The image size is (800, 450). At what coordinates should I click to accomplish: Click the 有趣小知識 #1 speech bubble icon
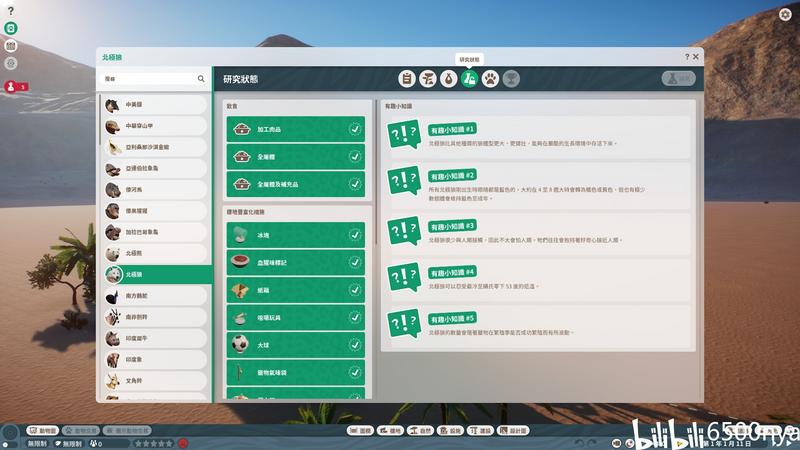click(x=404, y=134)
